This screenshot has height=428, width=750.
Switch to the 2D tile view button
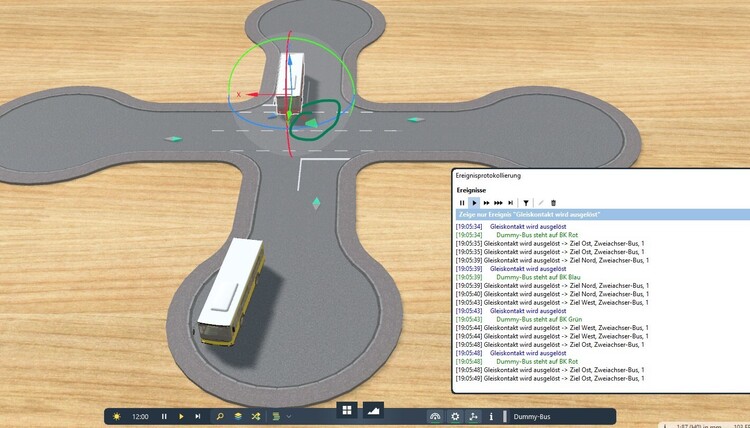coord(347,410)
